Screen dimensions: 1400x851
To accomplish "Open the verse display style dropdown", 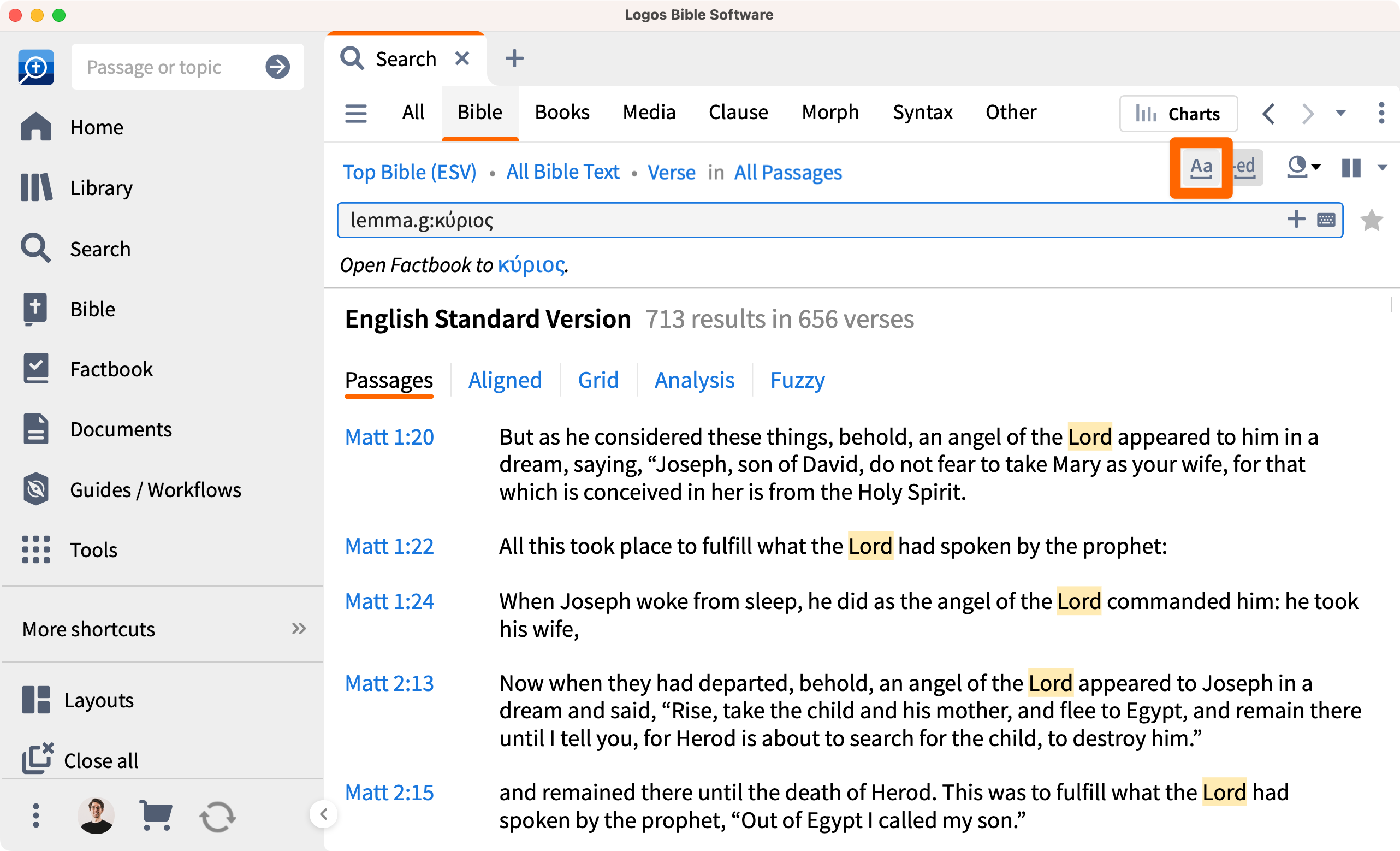I will tap(1303, 167).
